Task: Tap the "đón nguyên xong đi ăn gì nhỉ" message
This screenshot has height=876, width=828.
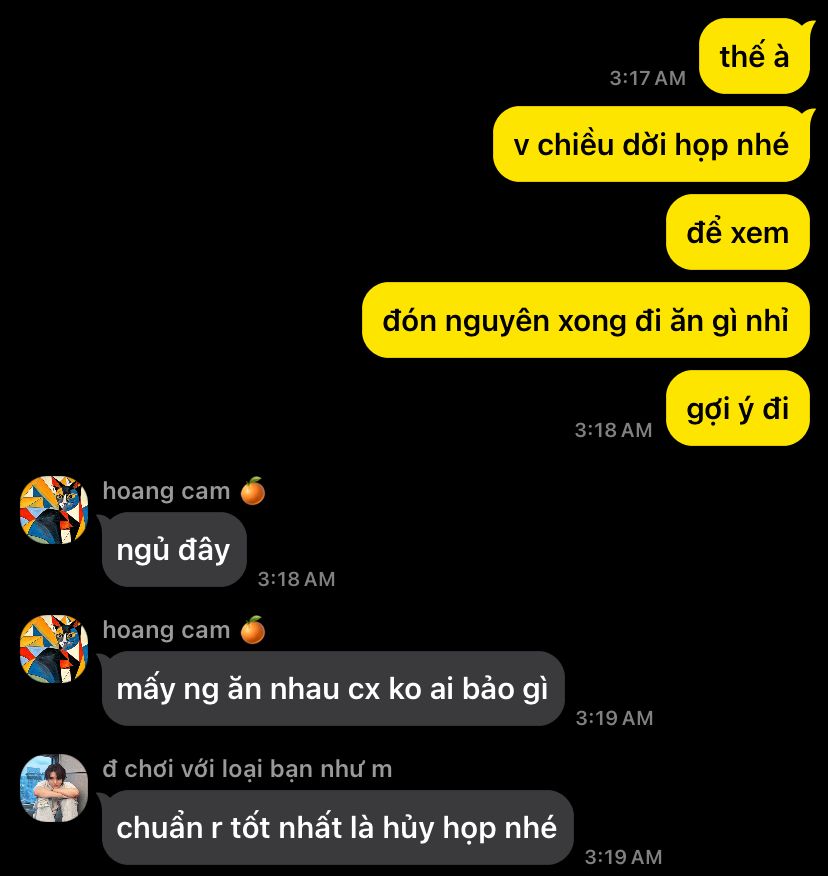Action: [x=586, y=320]
